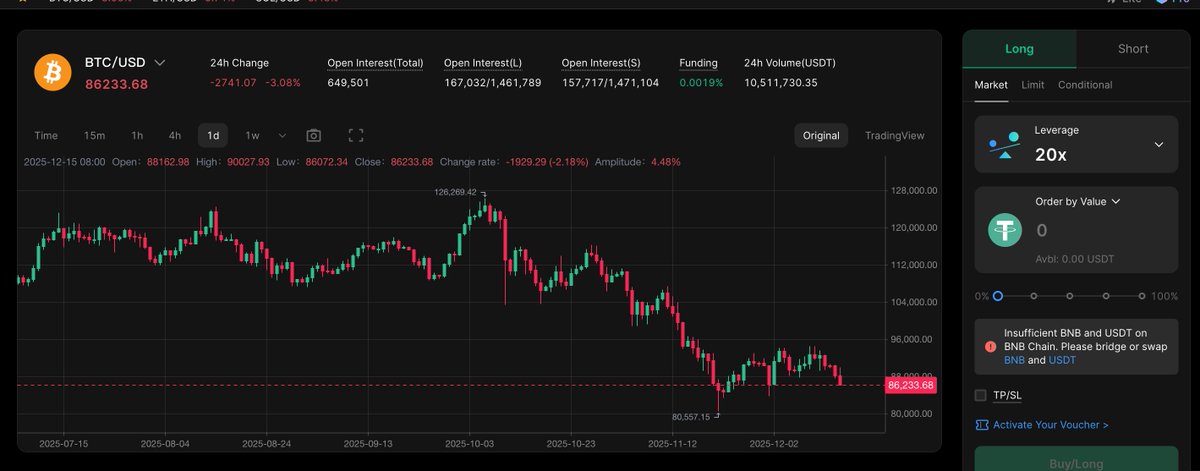1200x471 pixels.
Task: Expand the Leverage 20x dropdown
Action: [x=1158, y=144]
